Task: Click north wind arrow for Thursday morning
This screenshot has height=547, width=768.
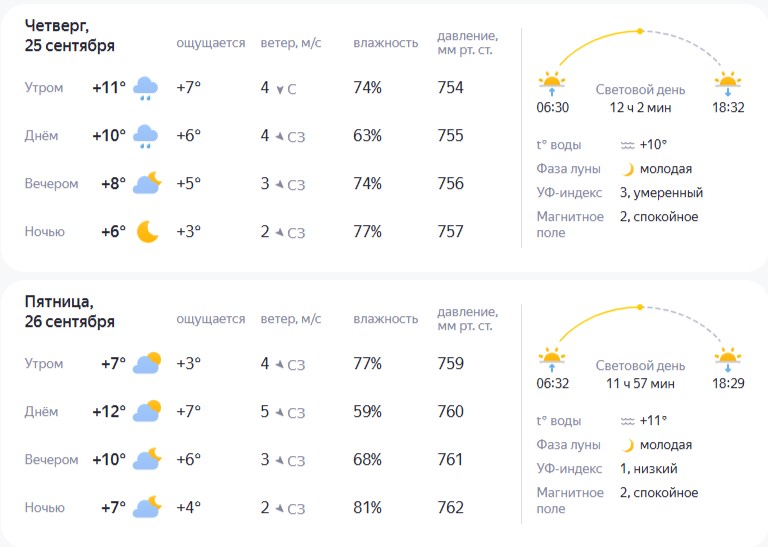Action: pyautogui.click(x=281, y=89)
